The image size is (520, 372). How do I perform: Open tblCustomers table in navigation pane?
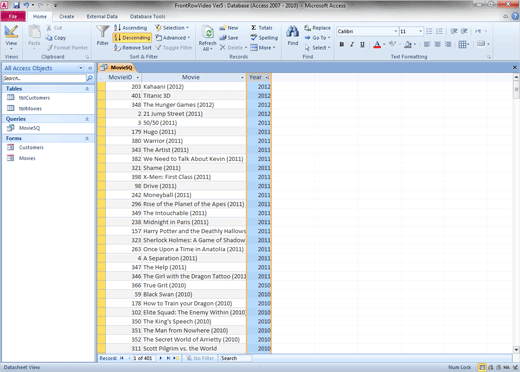(34, 98)
